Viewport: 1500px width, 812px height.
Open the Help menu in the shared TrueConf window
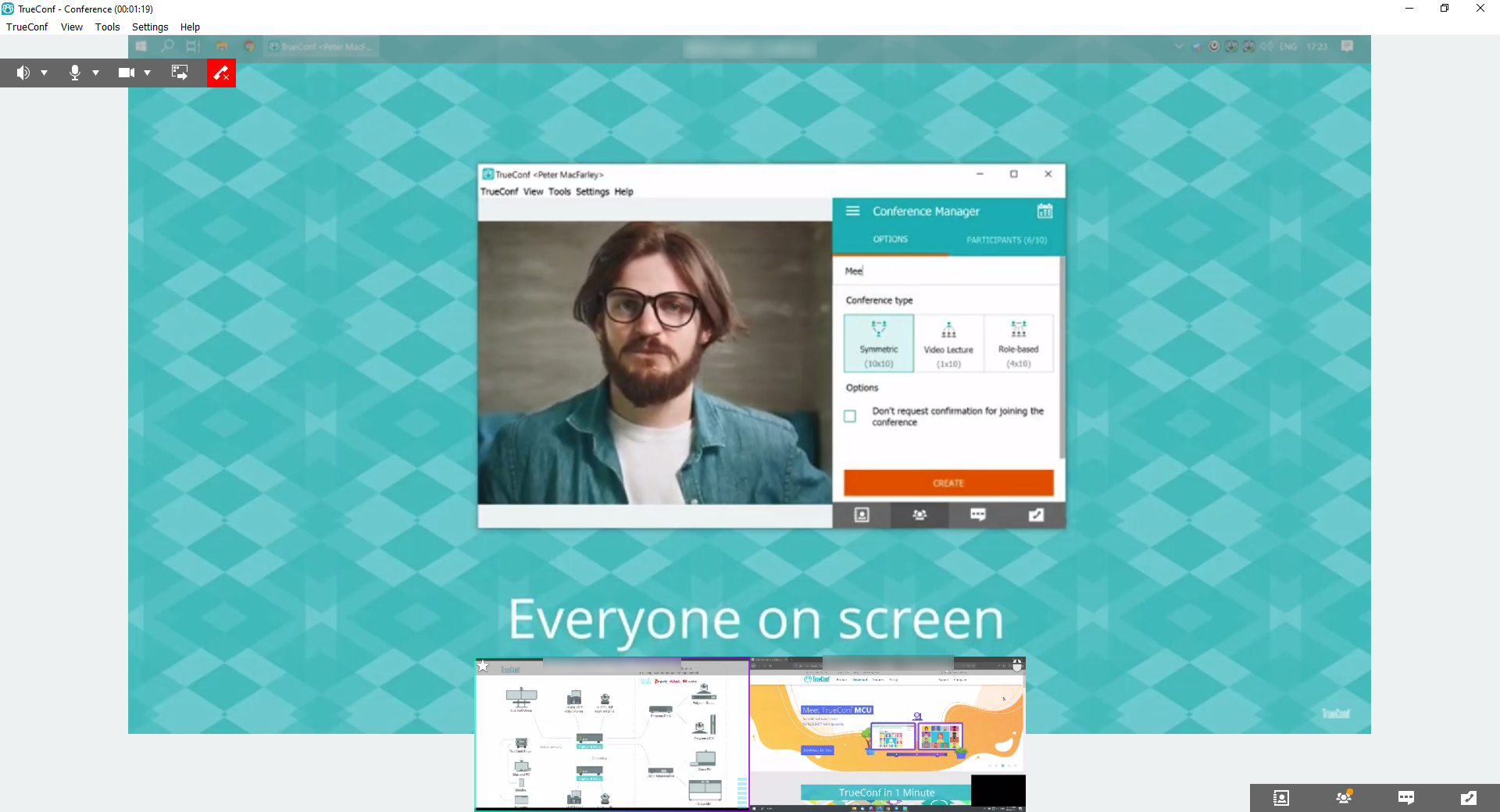pyautogui.click(x=623, y=192)
